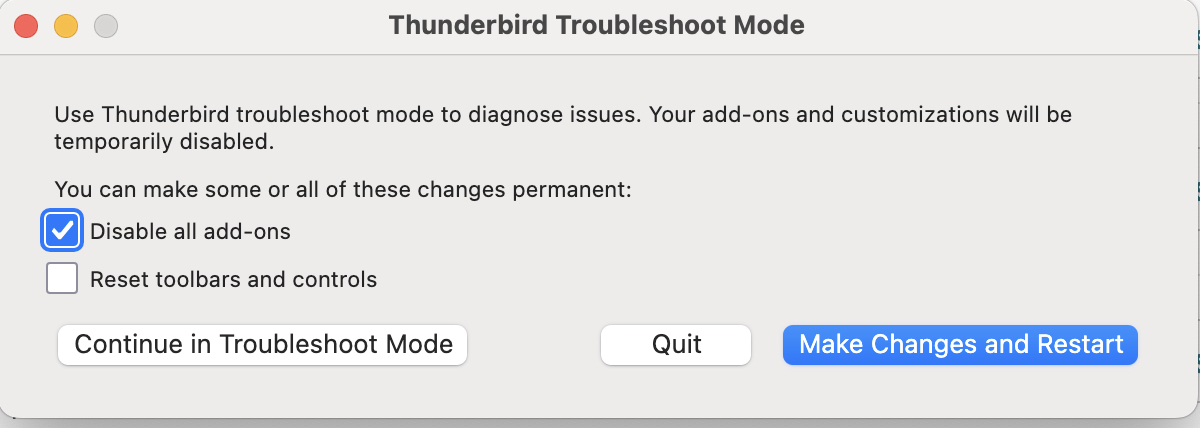Enable the Reset toolbars and controls checkbox

(x=62, y=279)
